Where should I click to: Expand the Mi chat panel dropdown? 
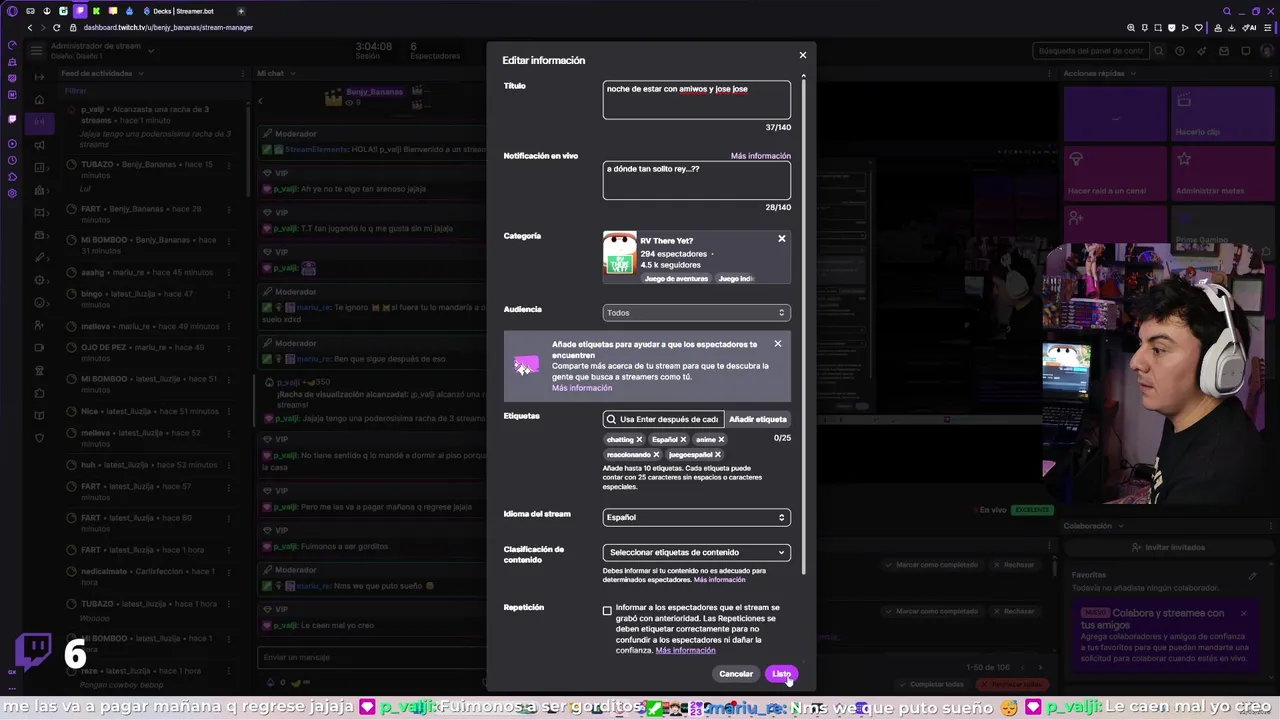point(291,73)
